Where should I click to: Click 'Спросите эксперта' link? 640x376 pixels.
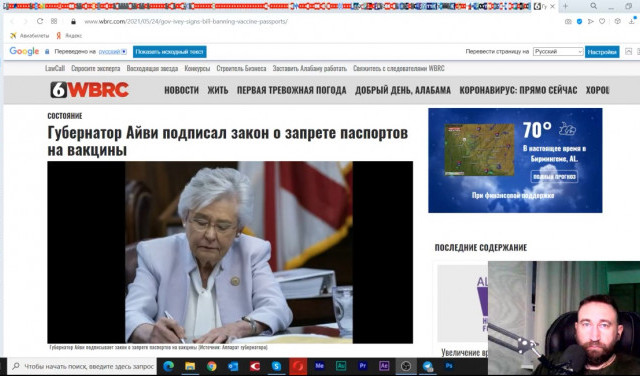(x=96, y=69)
